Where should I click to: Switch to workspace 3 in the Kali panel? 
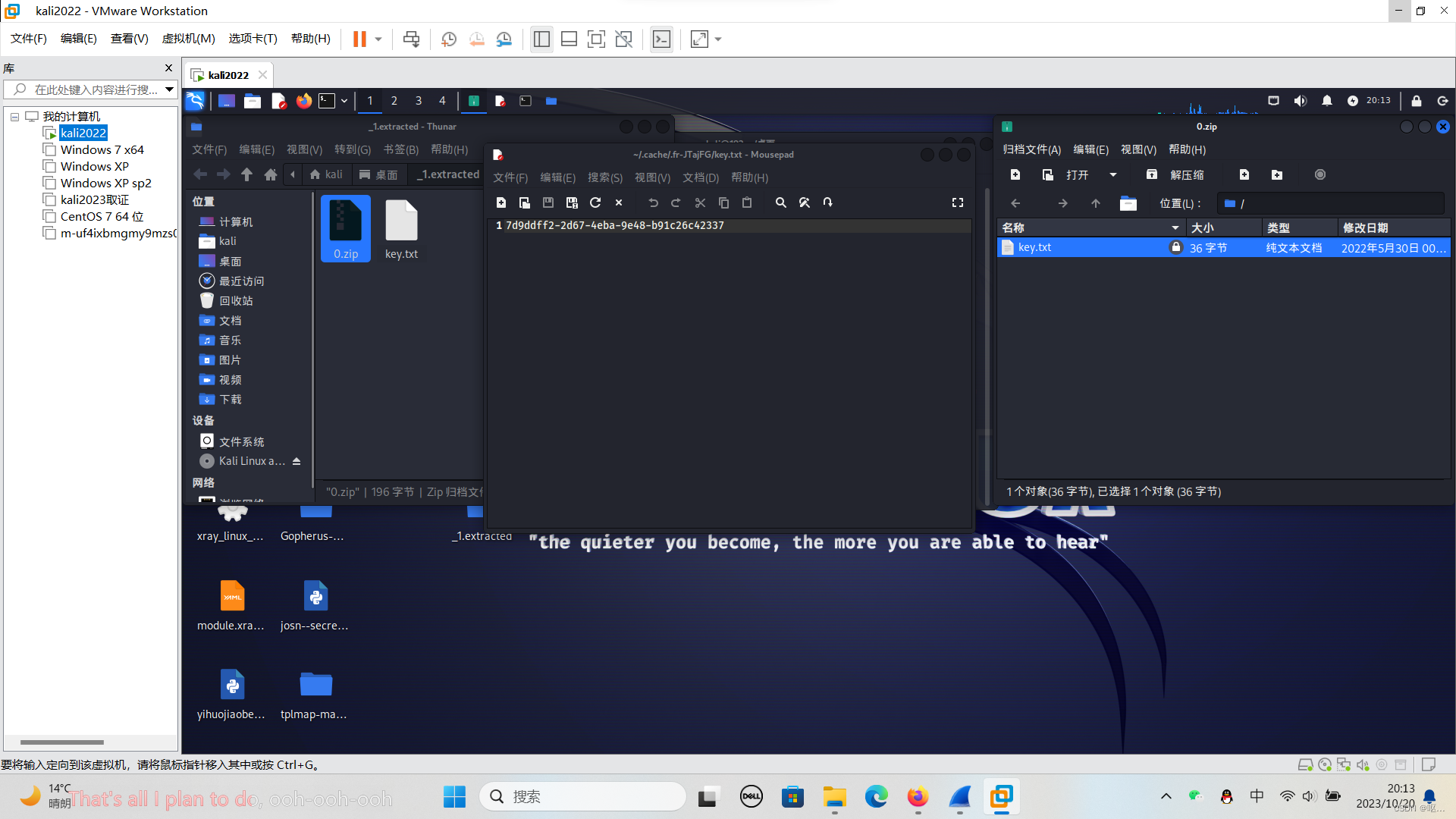pos(418,101)
